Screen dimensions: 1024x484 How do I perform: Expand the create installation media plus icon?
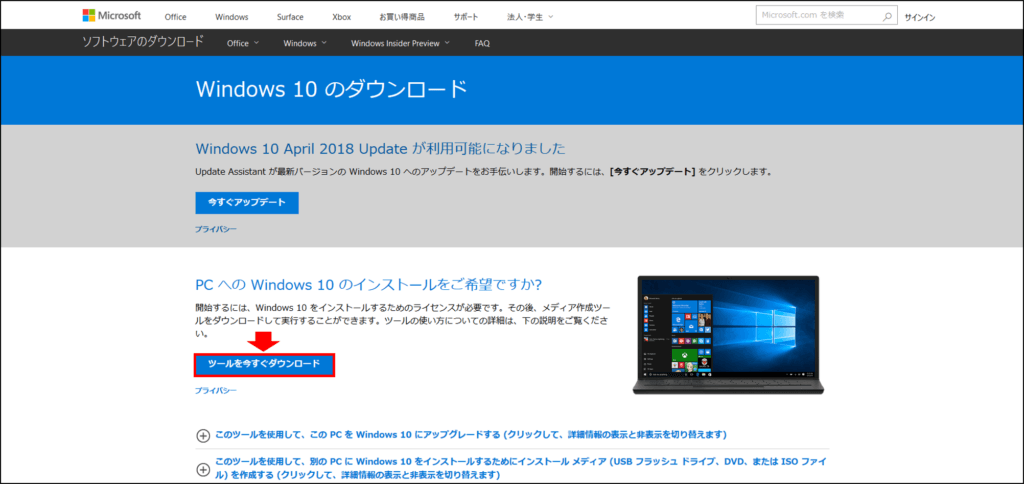click(203, 469)
